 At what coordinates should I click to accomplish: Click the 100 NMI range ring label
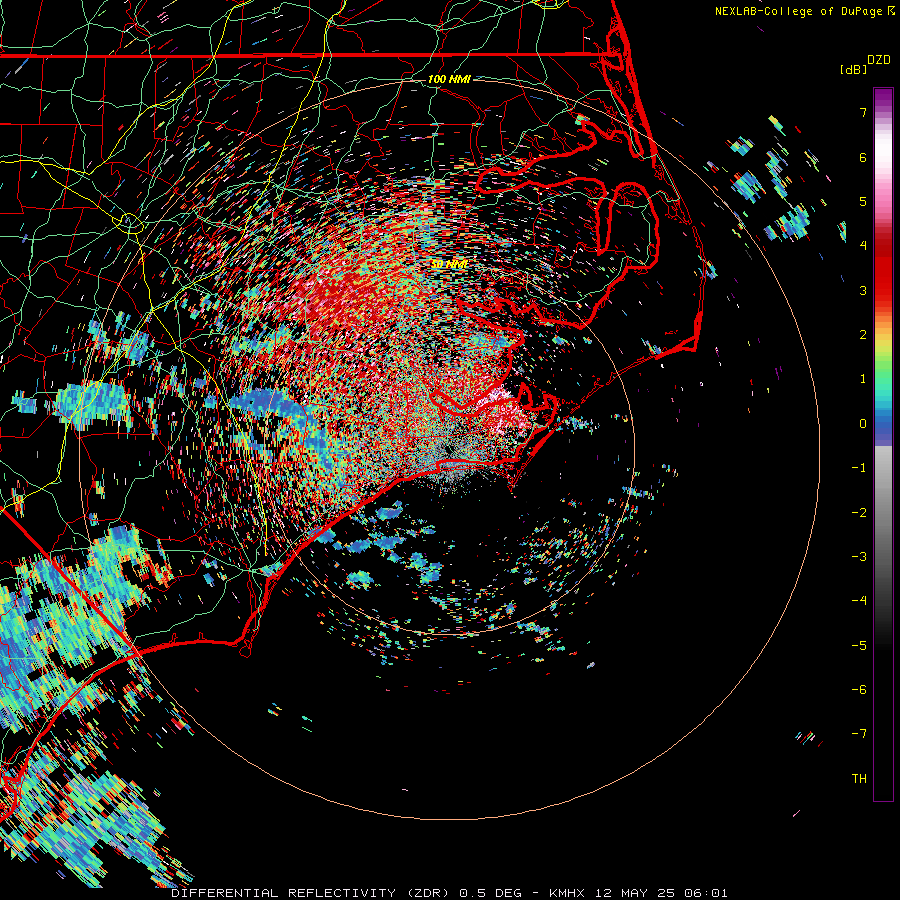tap(449, 79)
